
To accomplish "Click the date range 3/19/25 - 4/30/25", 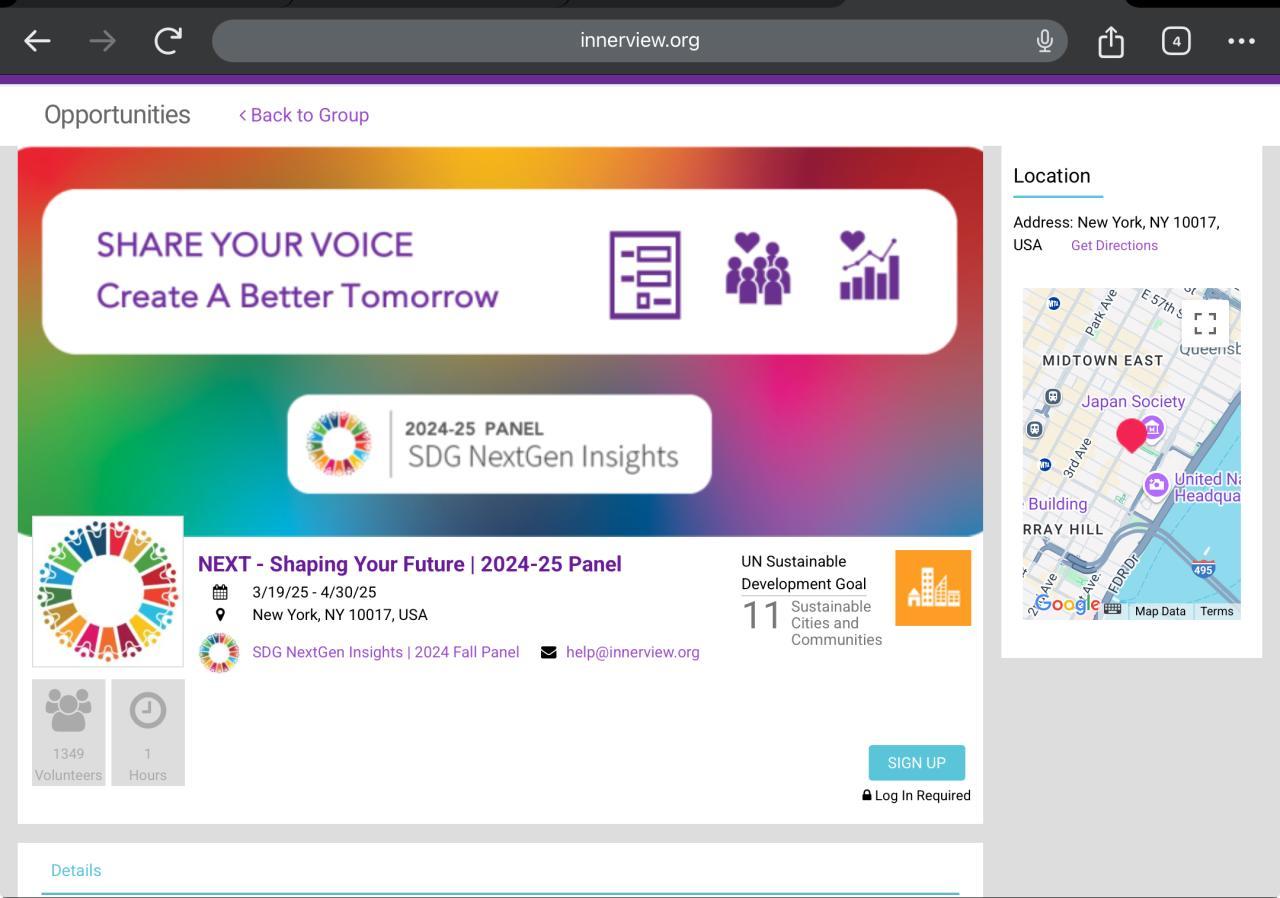I will (314, 592).
